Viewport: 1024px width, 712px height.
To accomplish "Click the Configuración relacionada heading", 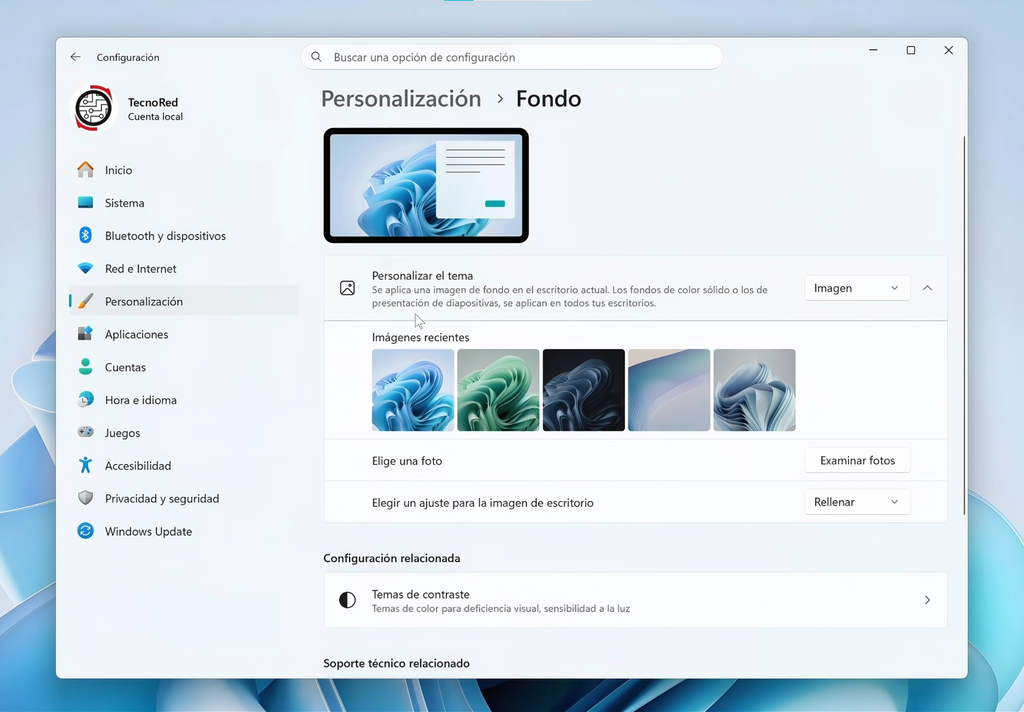I will (x=392, y=558).
